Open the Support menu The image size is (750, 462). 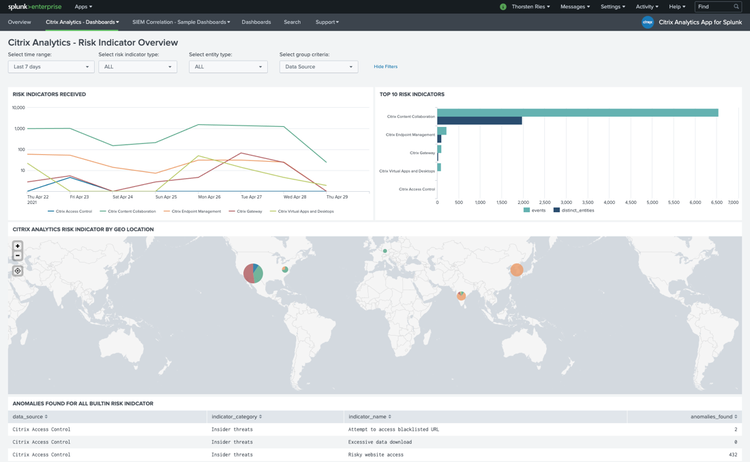pos(327,22)
